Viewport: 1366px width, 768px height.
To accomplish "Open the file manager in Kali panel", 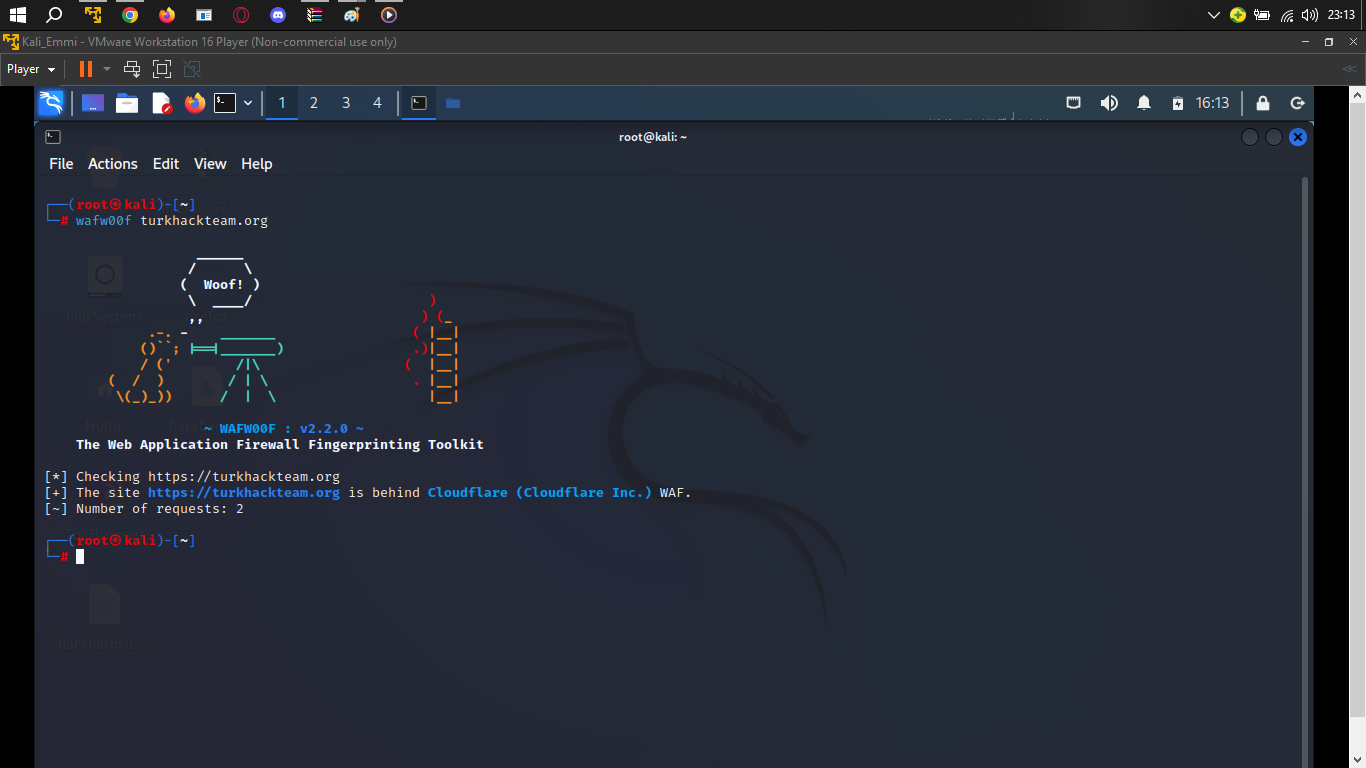I will (x=127, y=103).
